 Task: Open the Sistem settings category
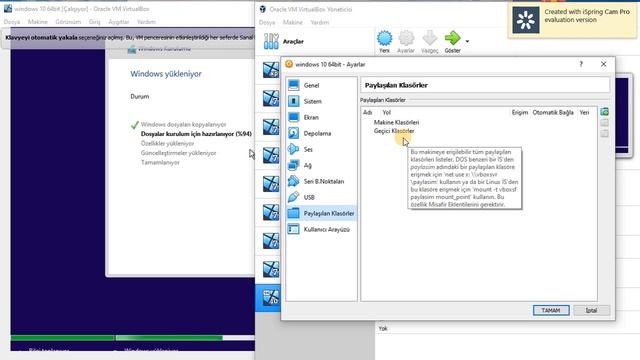[x=321, y=101]
